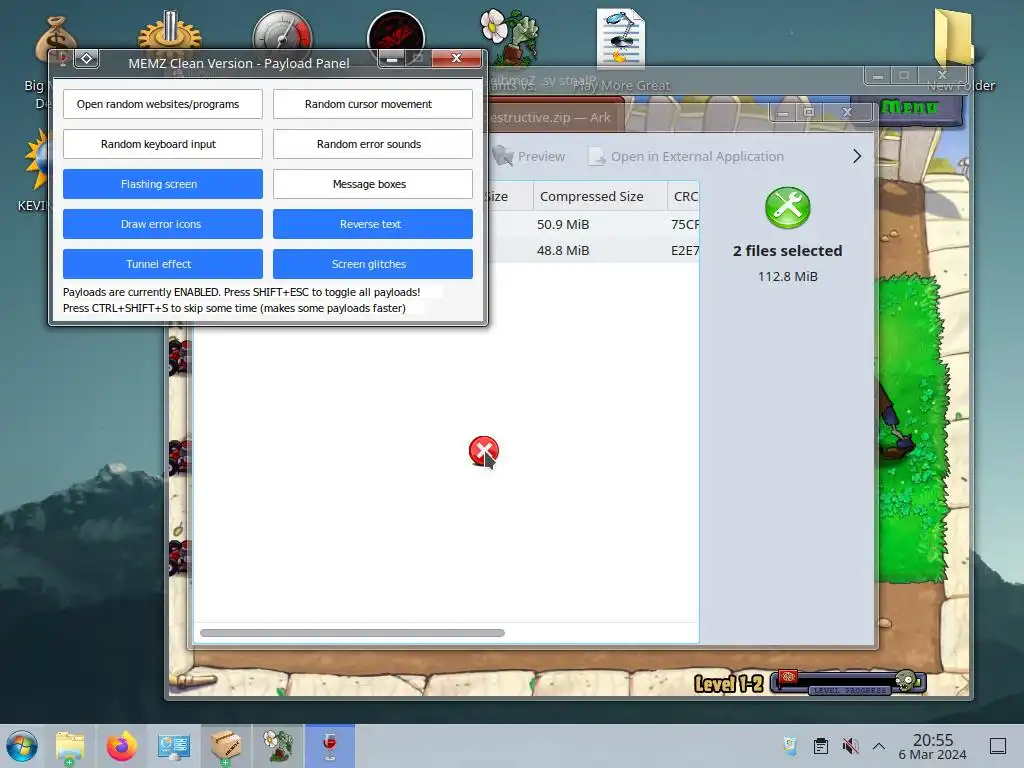Screen dimensions: 1024x768
Task: Open the Plants vs. Zombies desktop icon
Action: 511,36
